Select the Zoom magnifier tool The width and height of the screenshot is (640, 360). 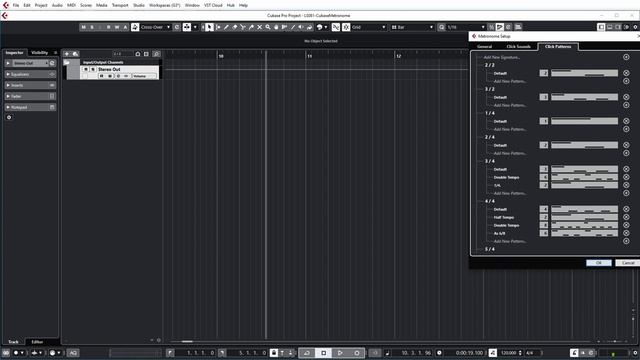268,27
